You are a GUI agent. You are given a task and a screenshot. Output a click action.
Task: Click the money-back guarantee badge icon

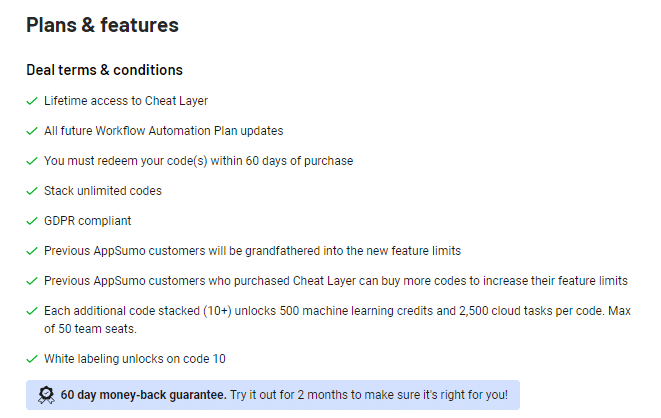tap(46, 395)
